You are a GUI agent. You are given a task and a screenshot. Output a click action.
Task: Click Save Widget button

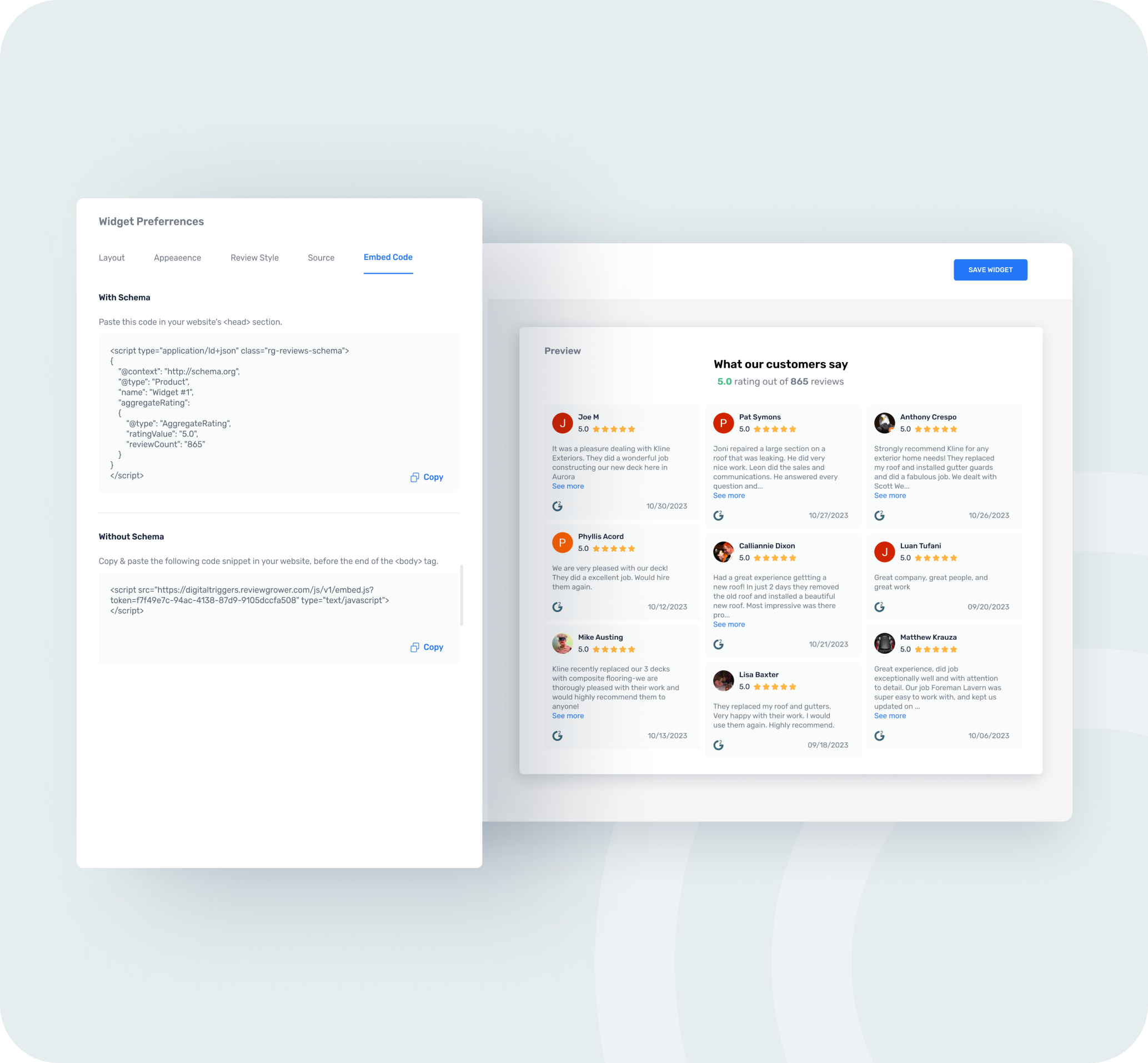point(990,269)
